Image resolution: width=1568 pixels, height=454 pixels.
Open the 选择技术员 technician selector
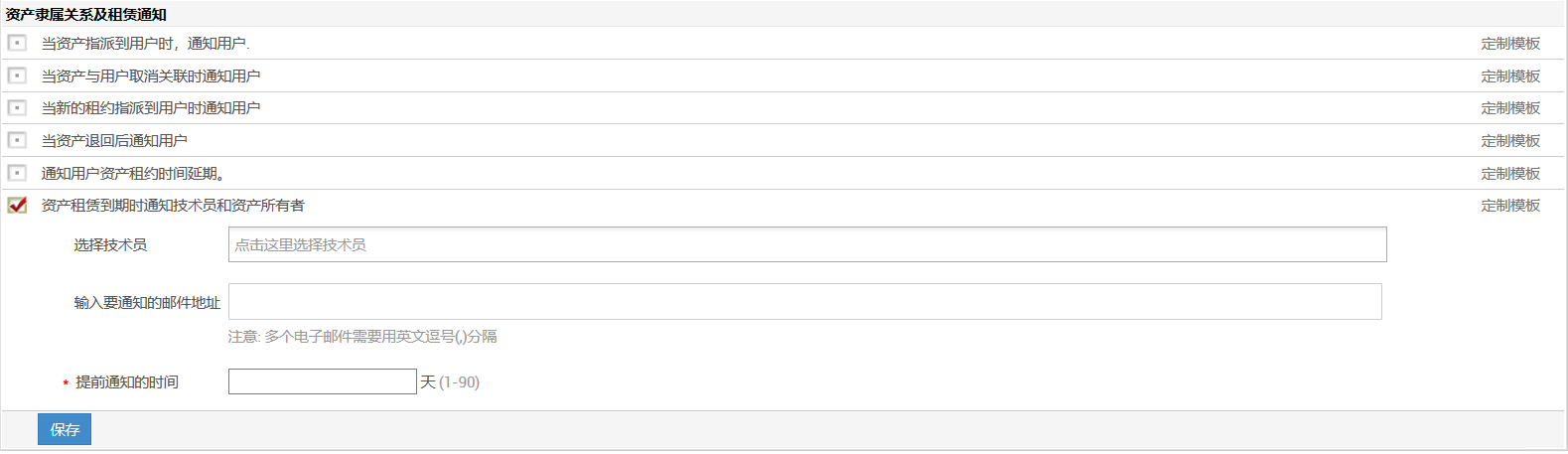pos(806,244)
